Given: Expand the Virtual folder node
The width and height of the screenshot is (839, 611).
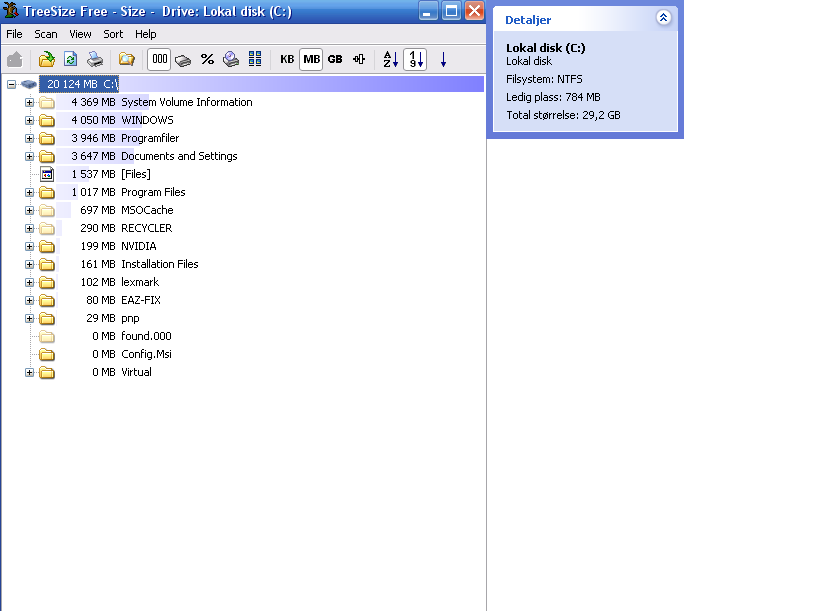Looking at the screenshot, I should (29, 373).
